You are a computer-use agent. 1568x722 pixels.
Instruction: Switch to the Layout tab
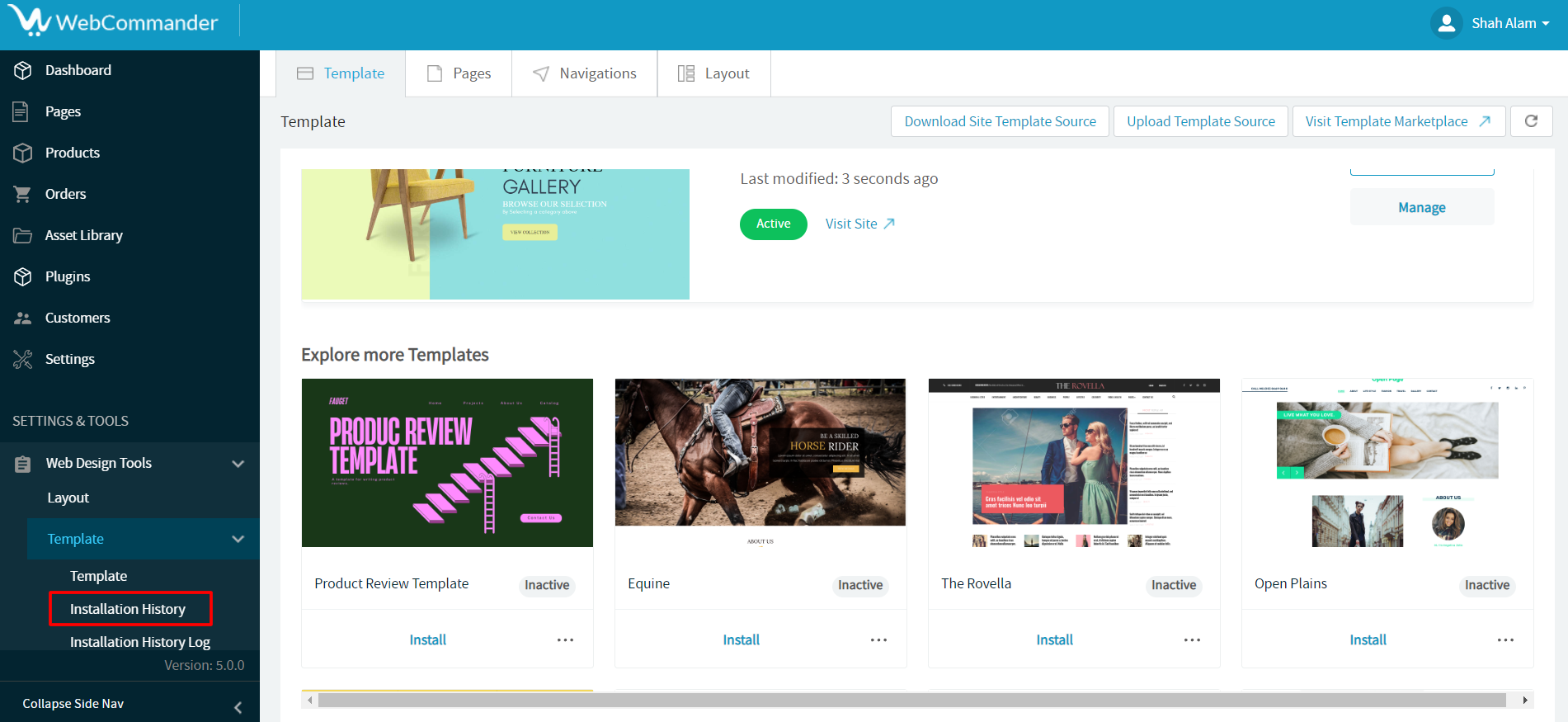714,73
